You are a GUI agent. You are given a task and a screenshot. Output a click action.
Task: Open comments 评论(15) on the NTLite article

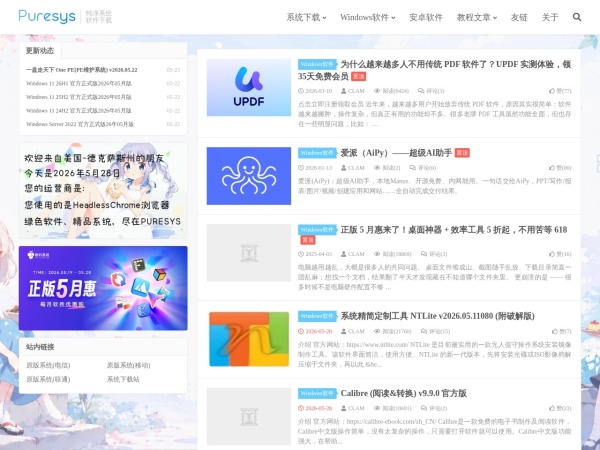click(435, 331)
